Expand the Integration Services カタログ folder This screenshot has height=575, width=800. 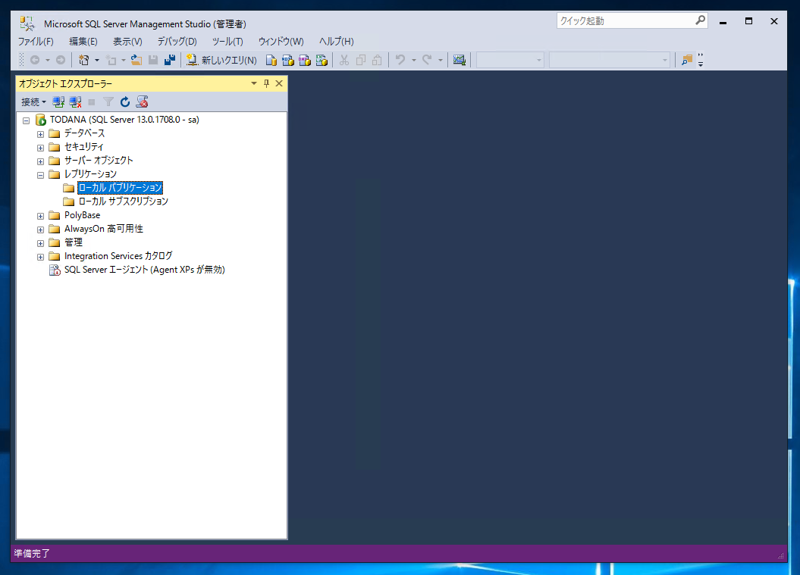(x=40, y=257)
